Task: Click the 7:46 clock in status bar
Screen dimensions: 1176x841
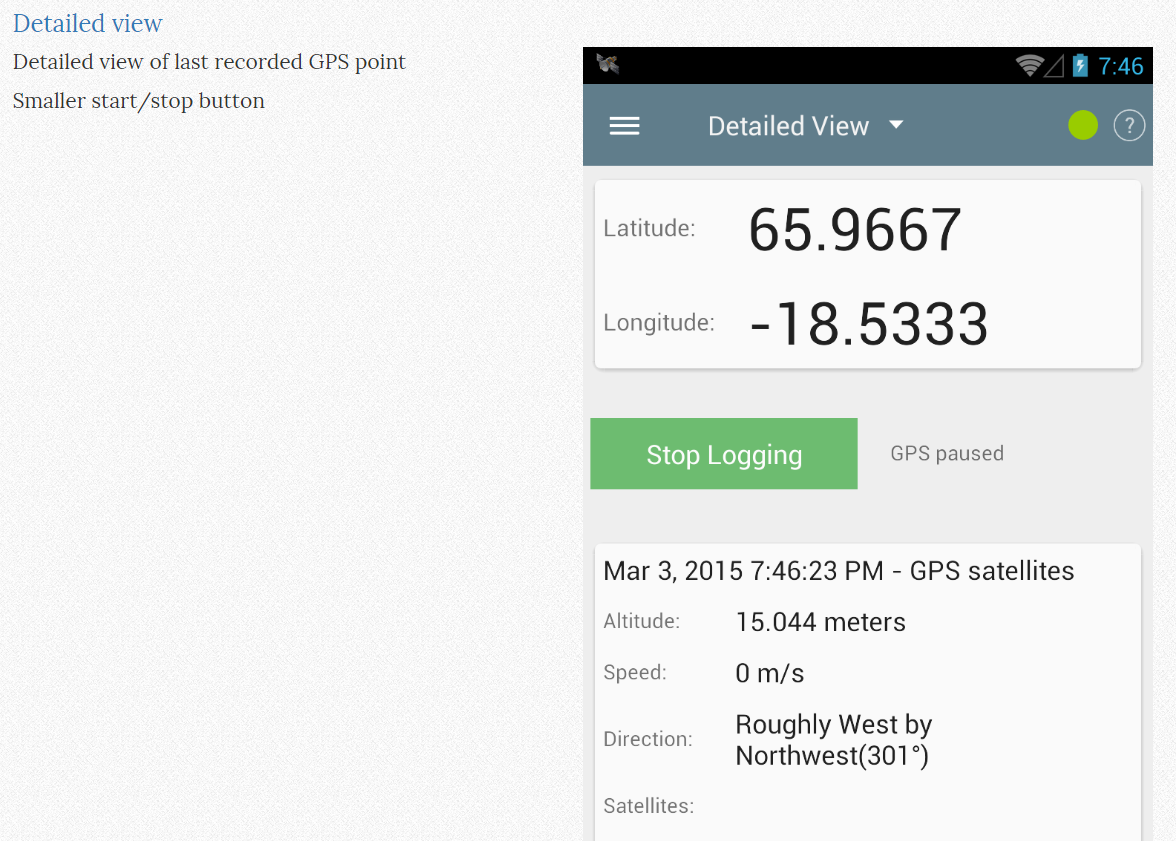Action: pyautogui.click(x=1120, y=66)
